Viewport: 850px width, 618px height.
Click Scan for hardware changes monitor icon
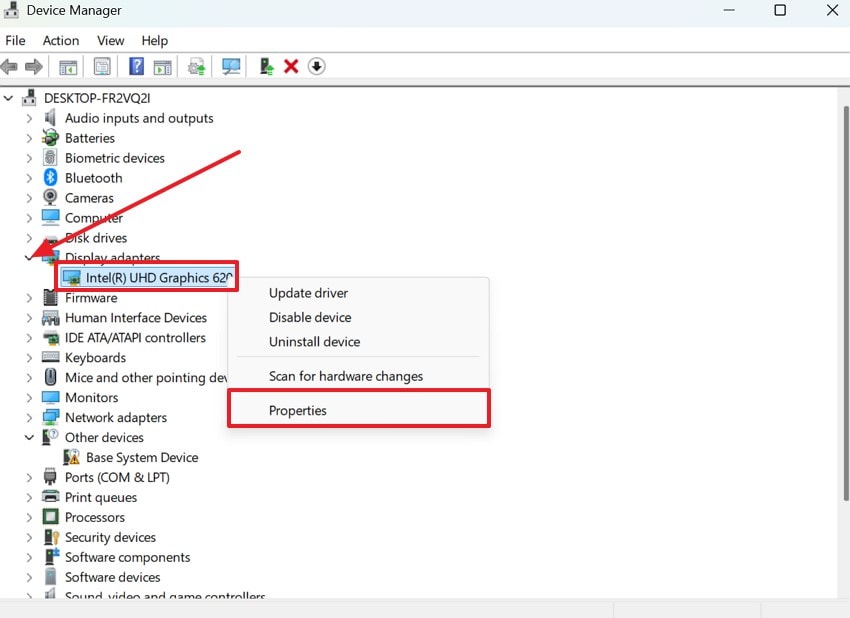(231, 67)
